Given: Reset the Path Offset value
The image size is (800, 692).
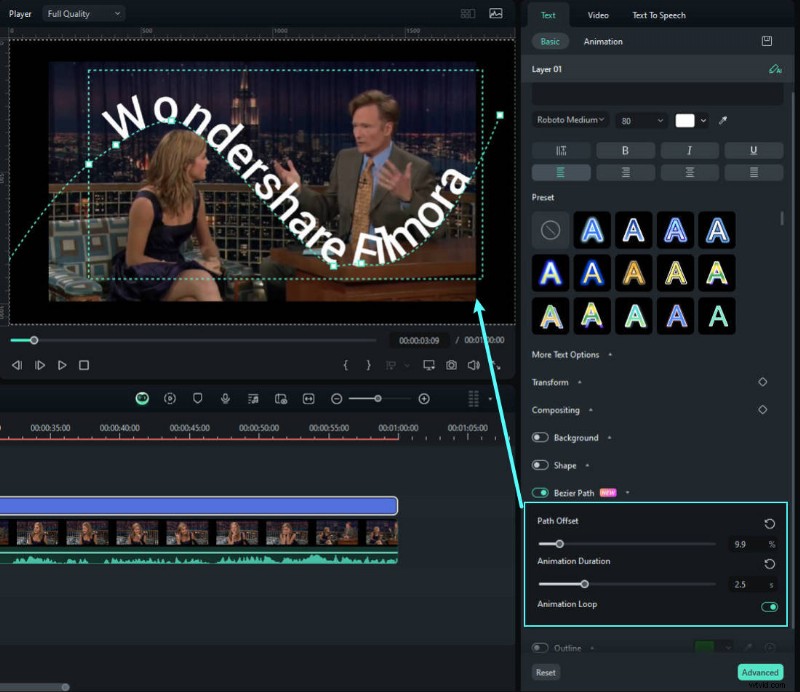Looking at the screenshot, I should (769, 523).
